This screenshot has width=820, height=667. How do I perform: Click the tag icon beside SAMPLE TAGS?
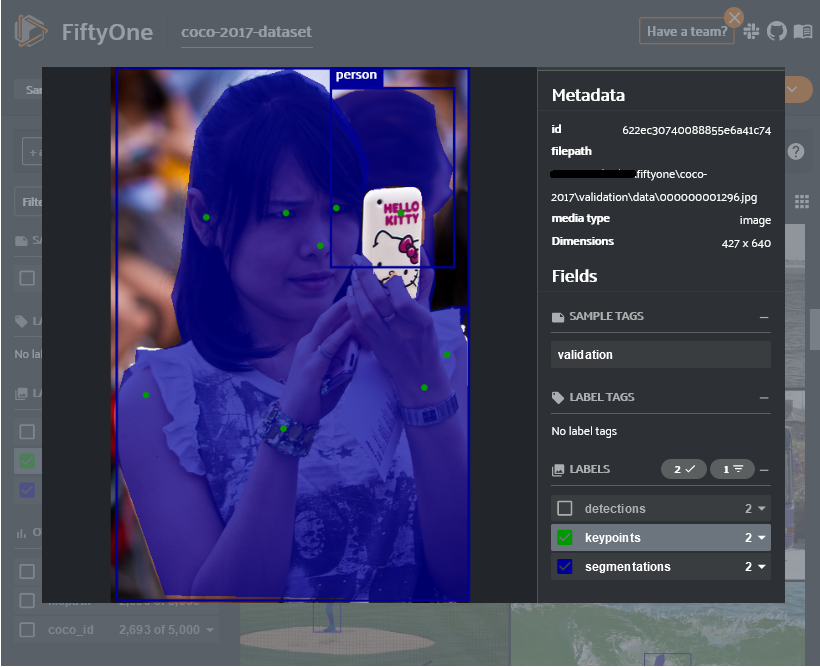(557, 315)
